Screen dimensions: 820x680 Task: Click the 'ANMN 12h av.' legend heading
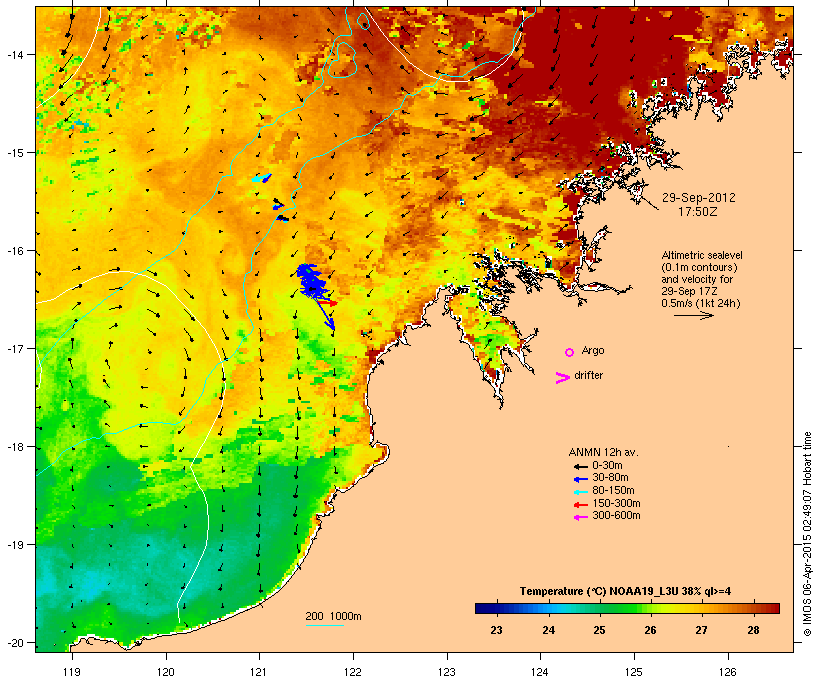click(603, 452)
